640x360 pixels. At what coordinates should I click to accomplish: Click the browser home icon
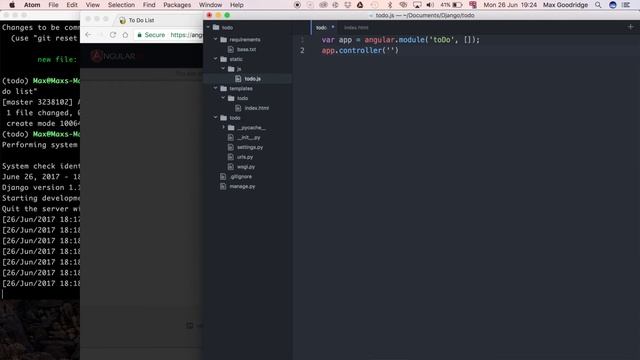coord(125,35)
